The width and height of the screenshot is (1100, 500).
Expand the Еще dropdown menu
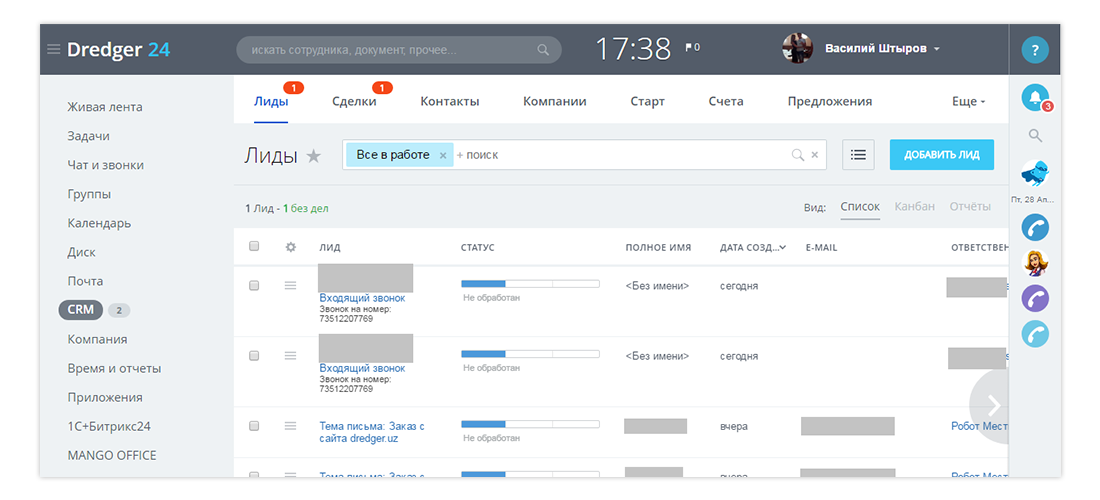tap(968, 101)
